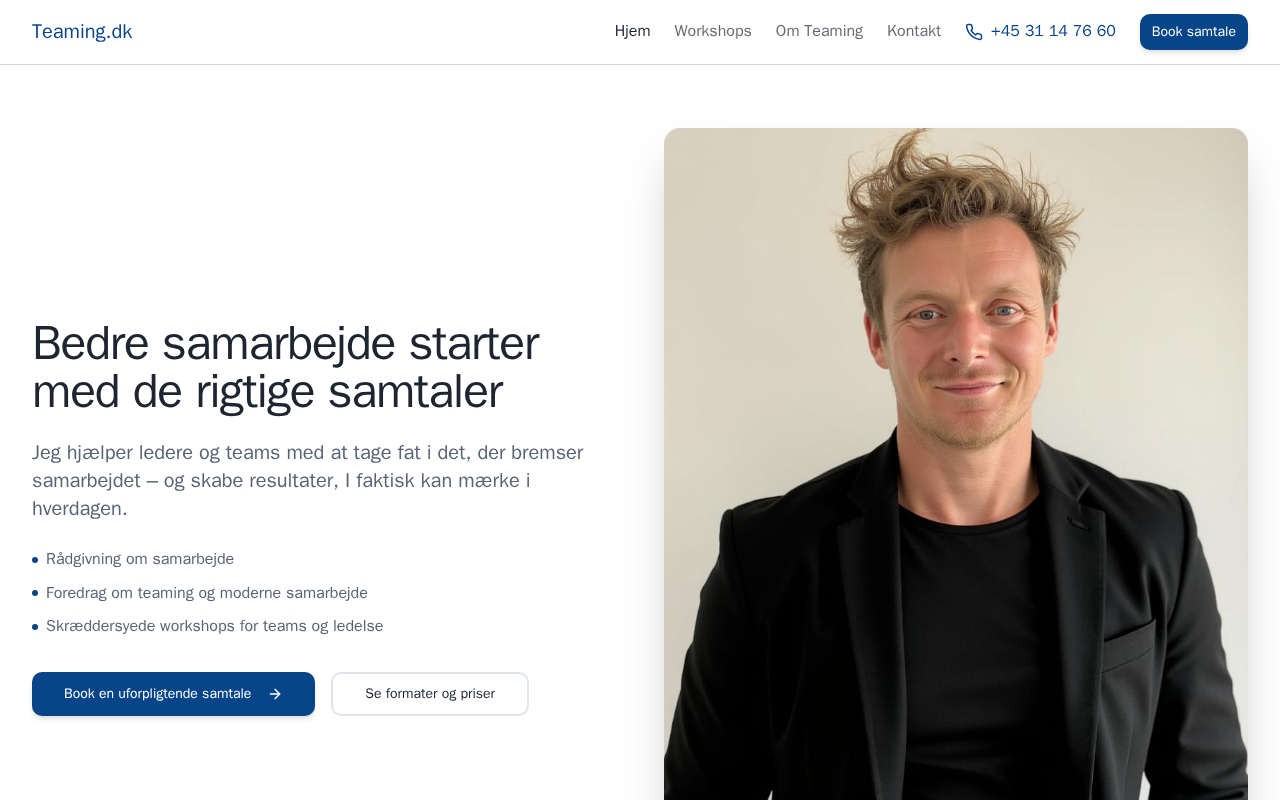Click the bullet dot beside Rådgivning om samarbejde
Image resolution: width=1280 pixels, height=800 pixels.
[x=35, y=560]
